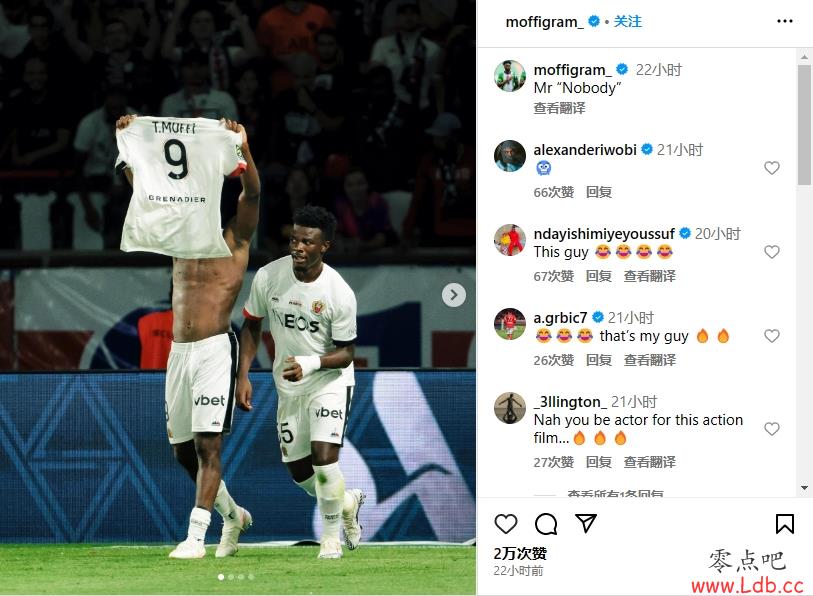The image size is (813, 596).
Task: Open a.grbic7 username link
Action: (560, 317)
